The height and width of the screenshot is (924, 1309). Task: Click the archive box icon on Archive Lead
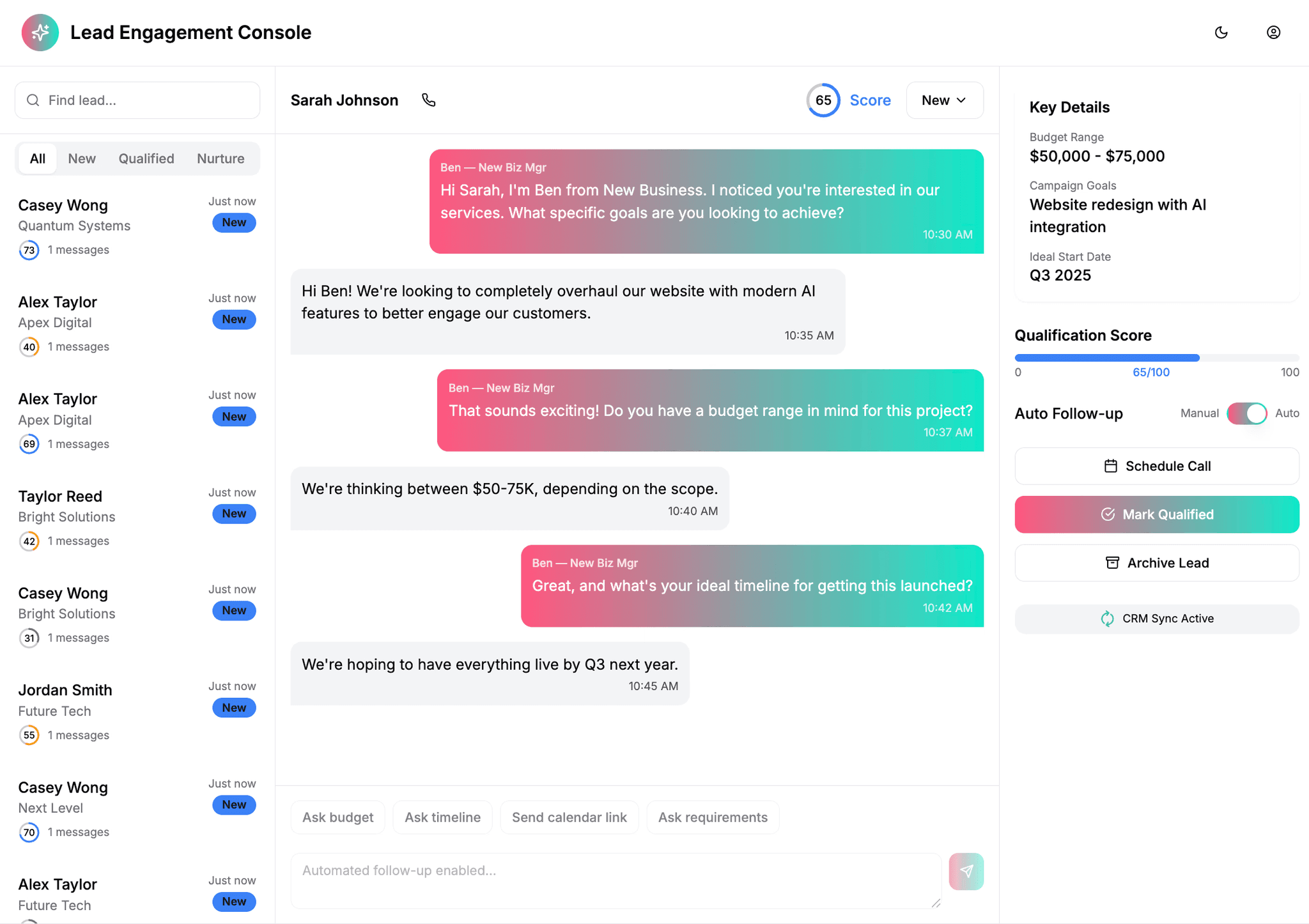point(1112,563)
